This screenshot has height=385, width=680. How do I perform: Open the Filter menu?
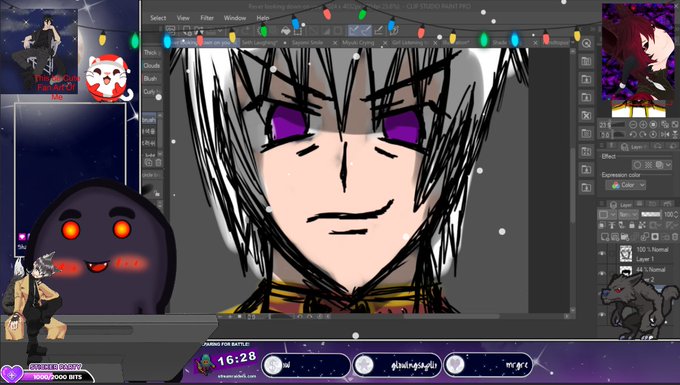(x=207, y=18)
